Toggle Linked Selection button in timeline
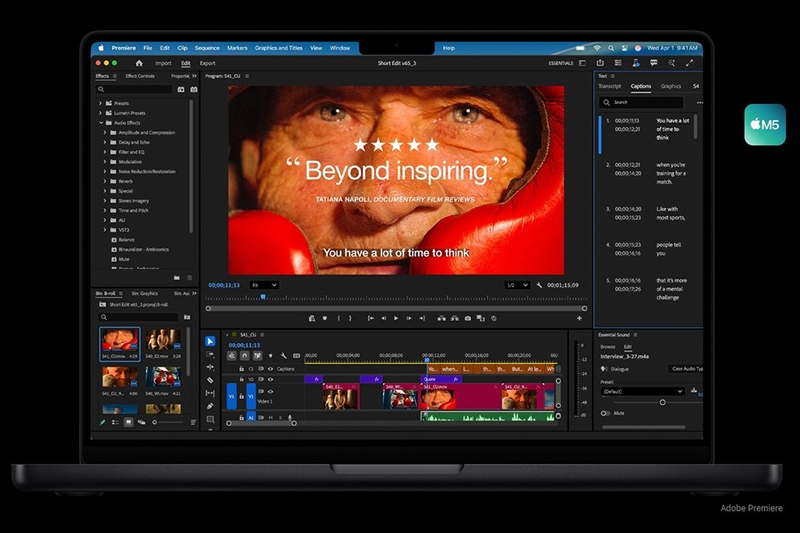This screenshot has width=800, height=533. pos(257,356)
